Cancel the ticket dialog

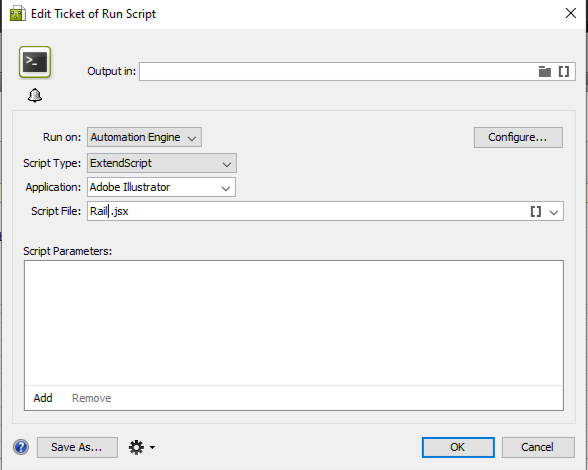click(538, 447)
